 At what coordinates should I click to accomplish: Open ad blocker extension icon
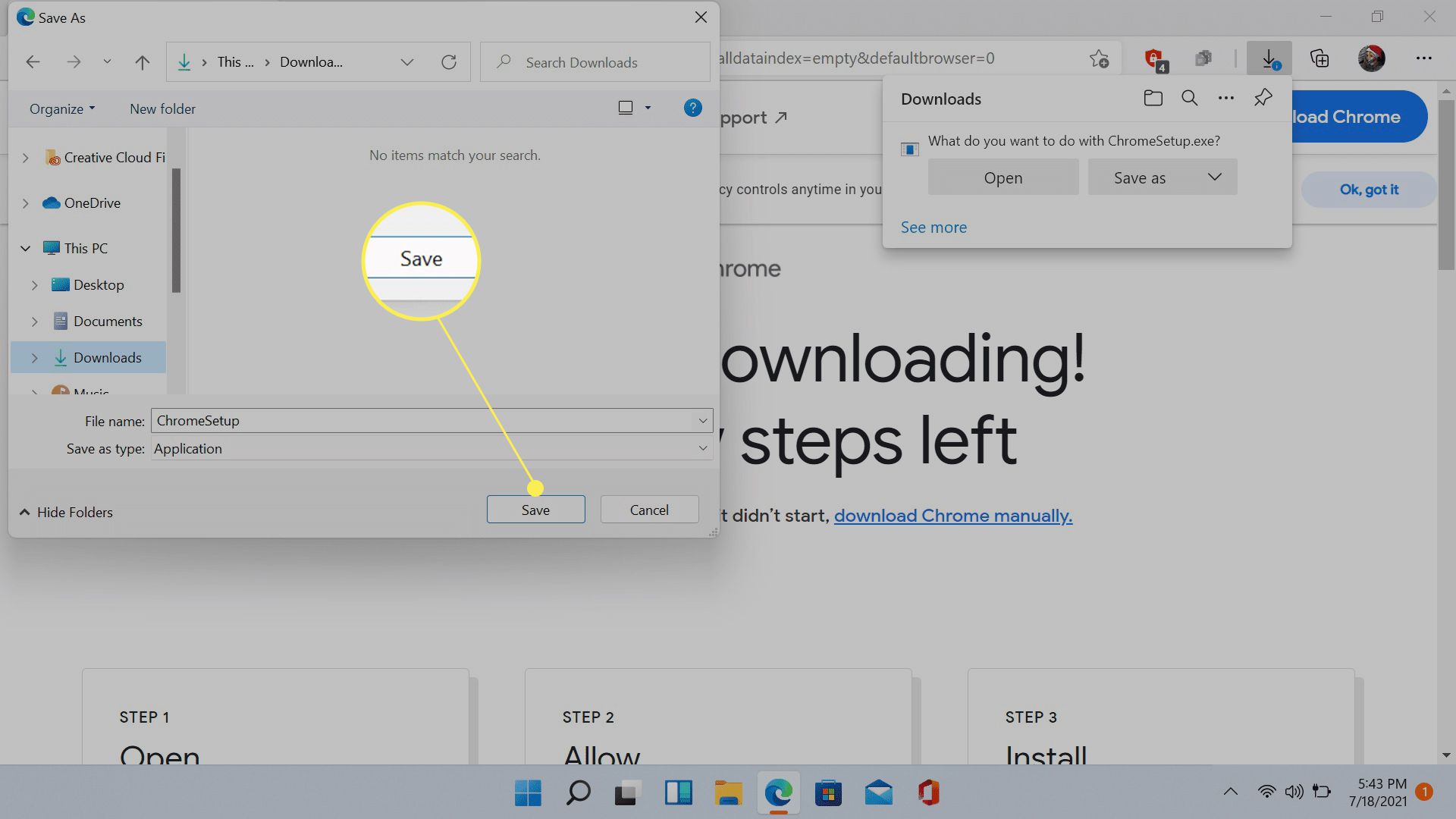point(1155,59)
